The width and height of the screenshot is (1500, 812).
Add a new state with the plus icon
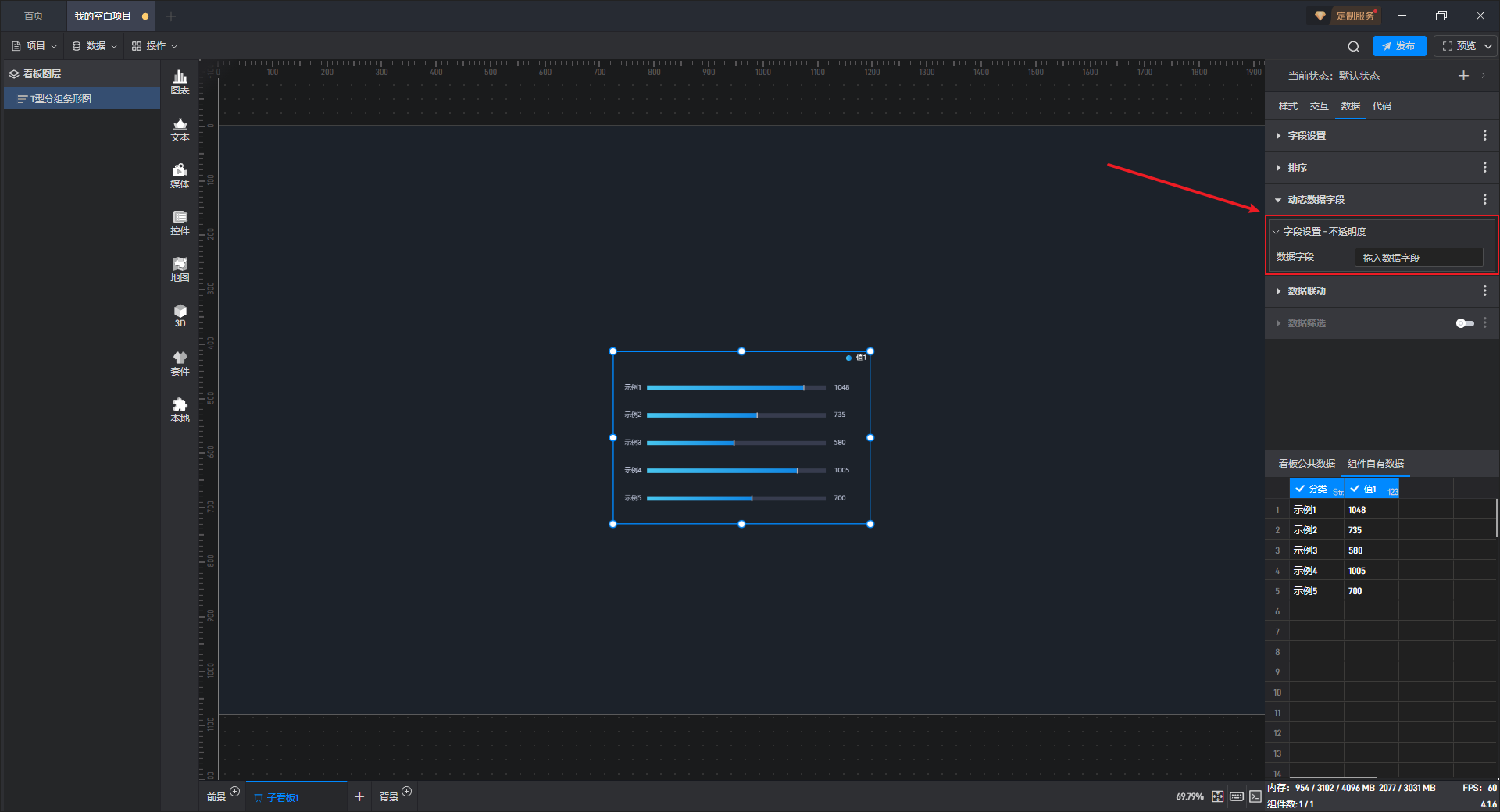coord(1463,76)
